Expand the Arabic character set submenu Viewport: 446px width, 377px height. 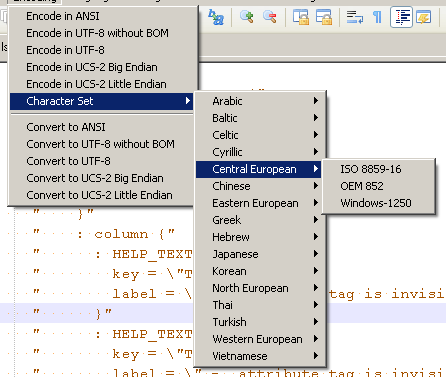point(260,101)
